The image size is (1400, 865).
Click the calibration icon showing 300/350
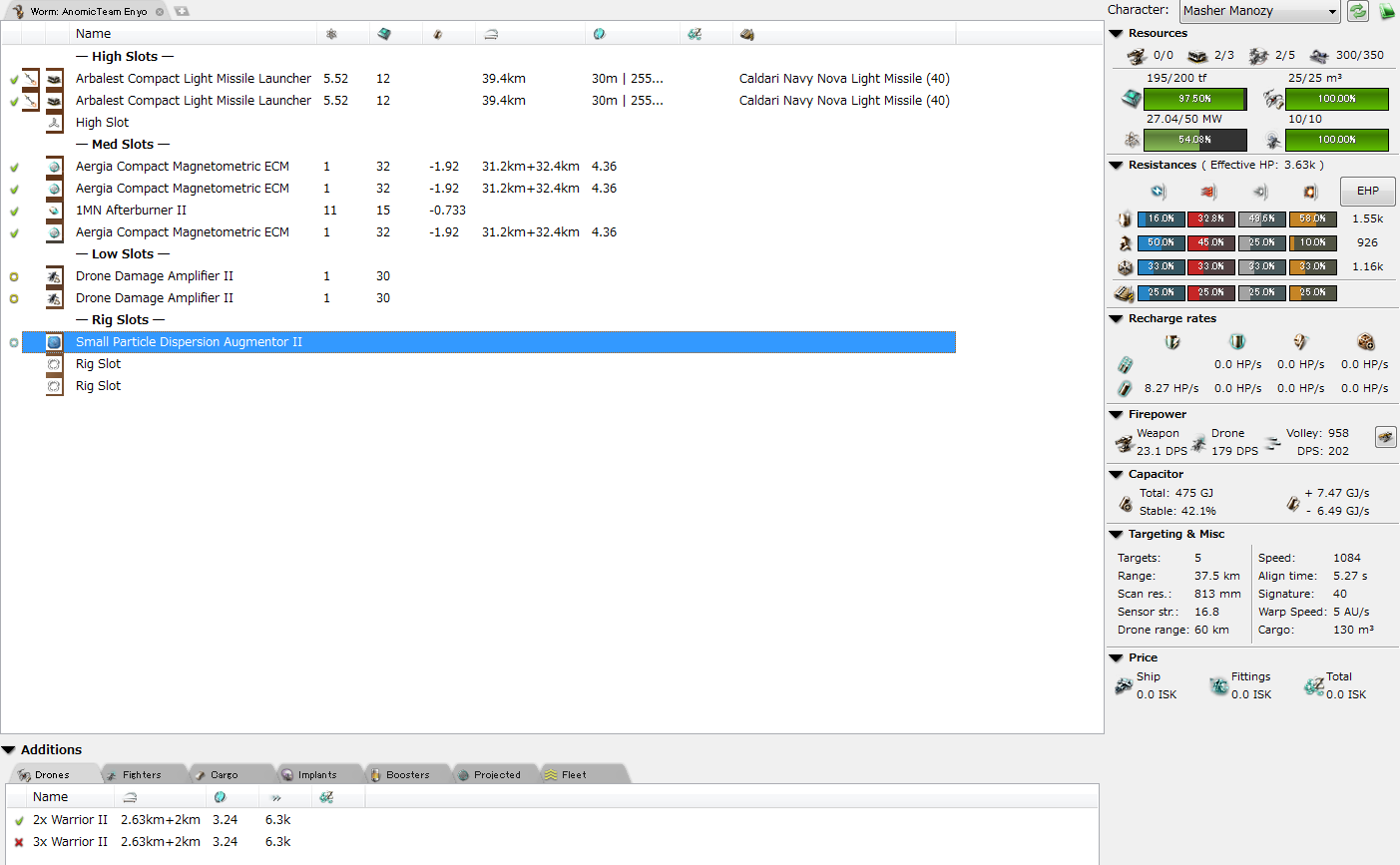tap(1319, 56)
